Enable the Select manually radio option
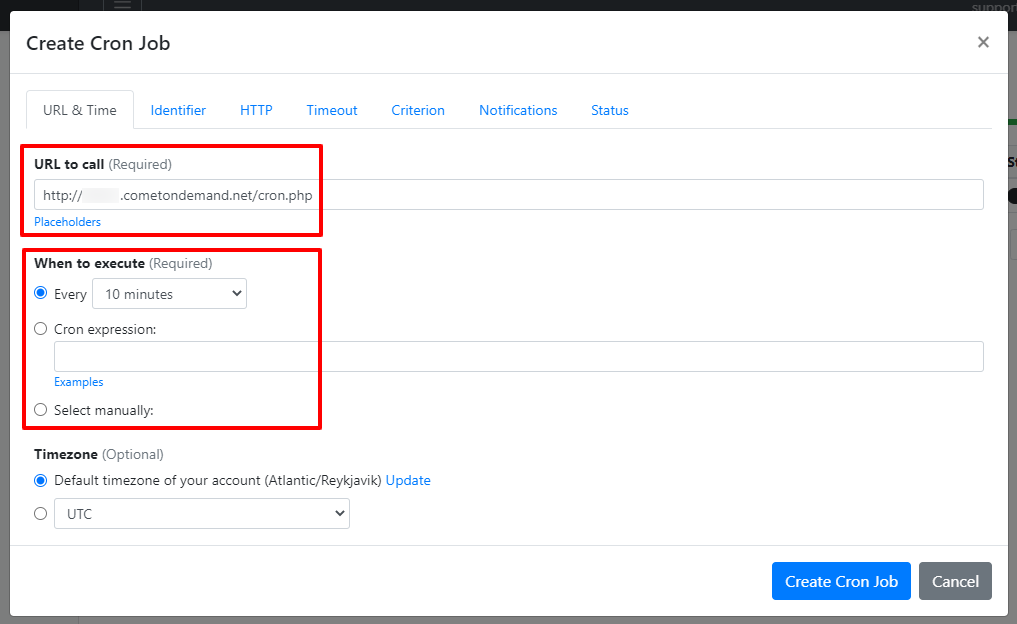 pyautogui.click(x=41, y=409)
